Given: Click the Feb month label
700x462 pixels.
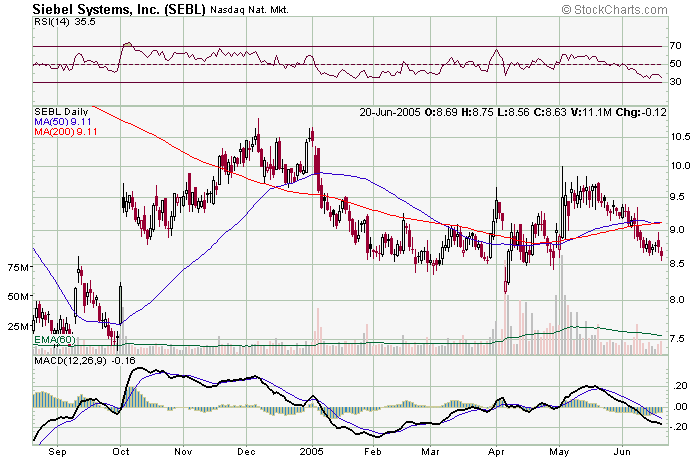Looking at the screenshot, I should click(373, 452).
